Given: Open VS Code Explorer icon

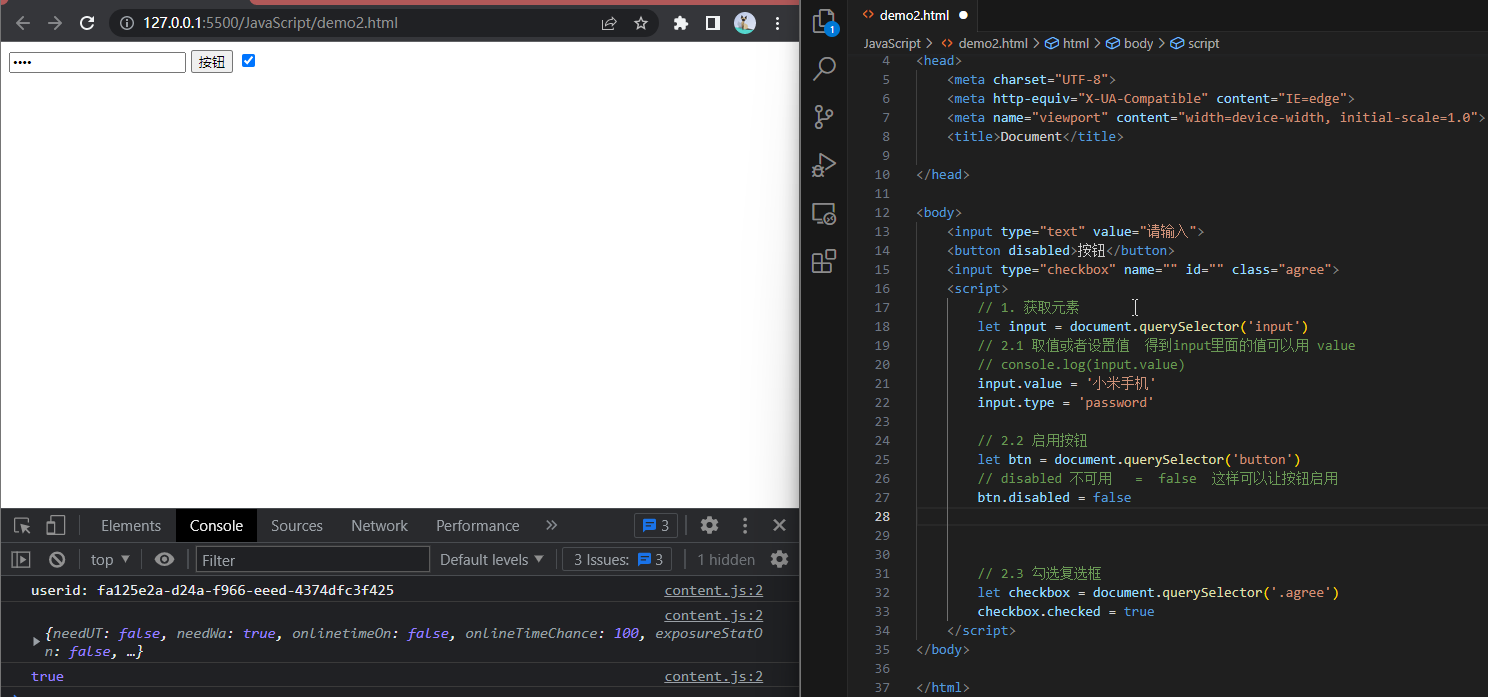Looking at the screenshot, I should 824,21.
